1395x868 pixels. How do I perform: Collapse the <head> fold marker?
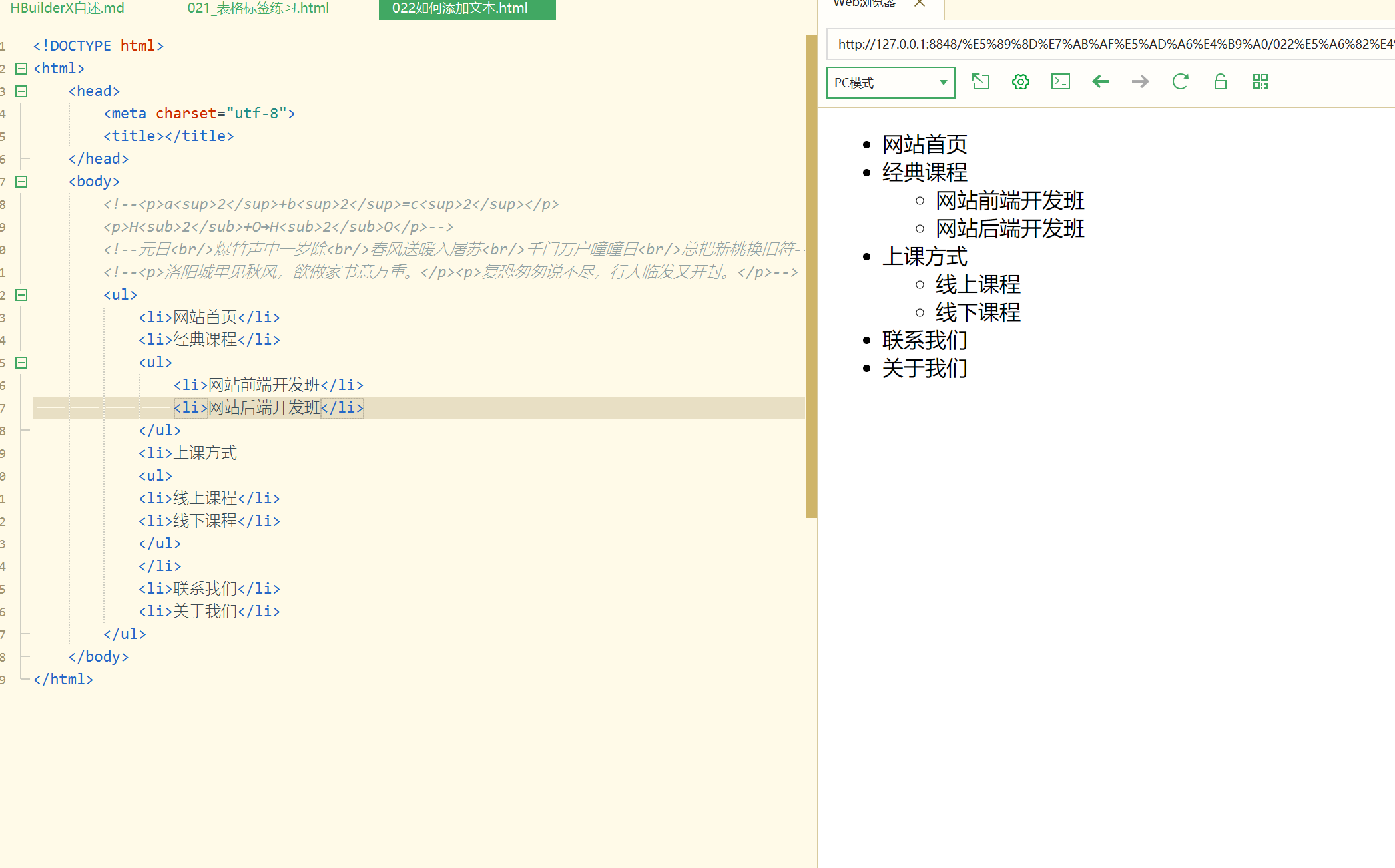point(21,91)
